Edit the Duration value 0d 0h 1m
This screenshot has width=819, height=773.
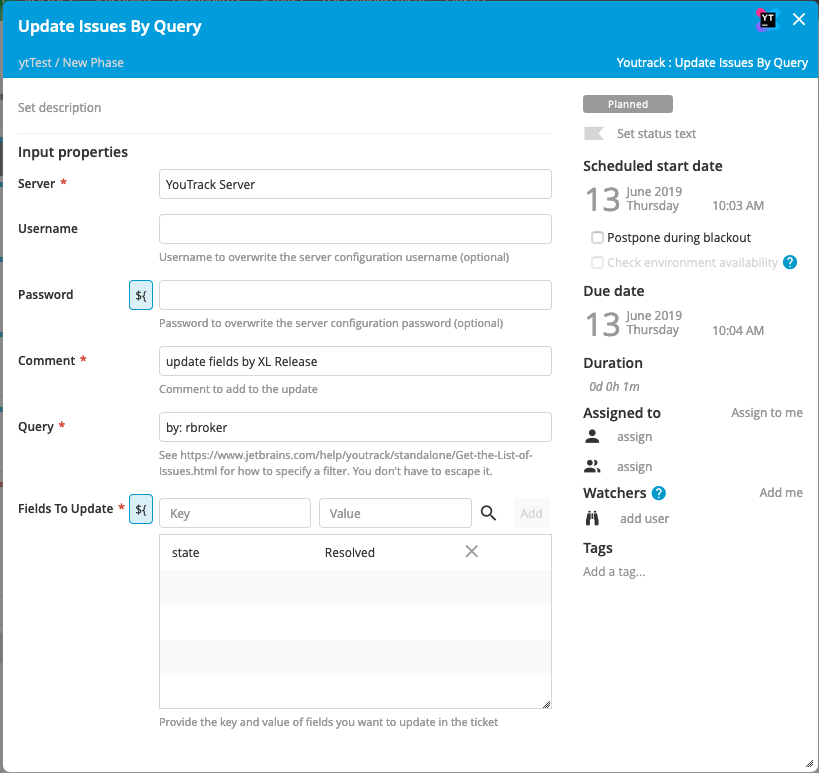[x=614, y=386]
